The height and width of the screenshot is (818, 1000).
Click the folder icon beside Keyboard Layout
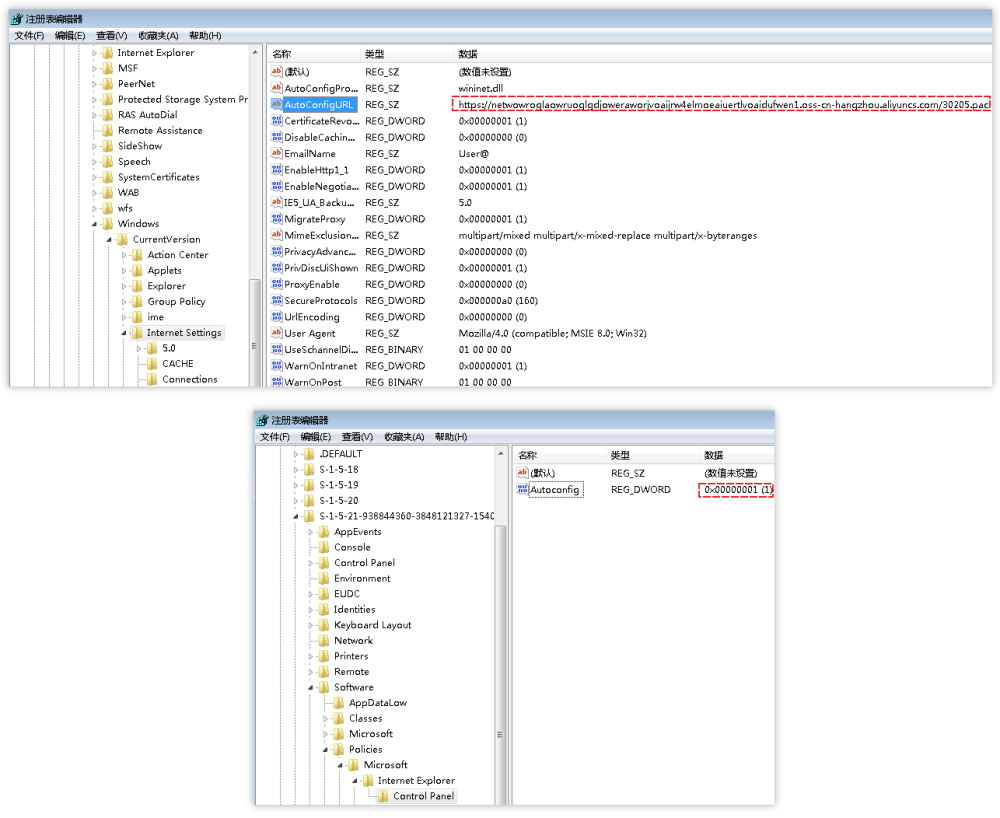pos(323,625)
